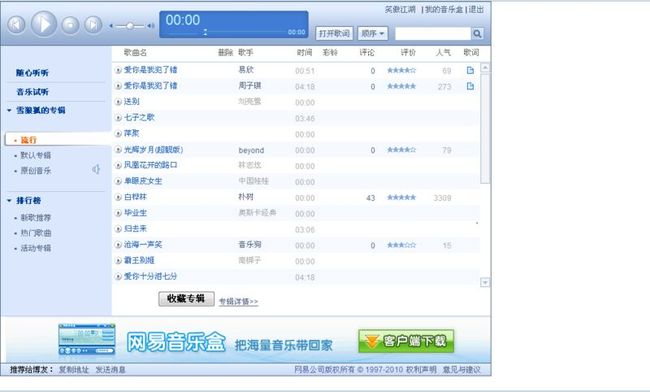Play the current track with the play button
This screenshot has height=392, width=650.
44,24
